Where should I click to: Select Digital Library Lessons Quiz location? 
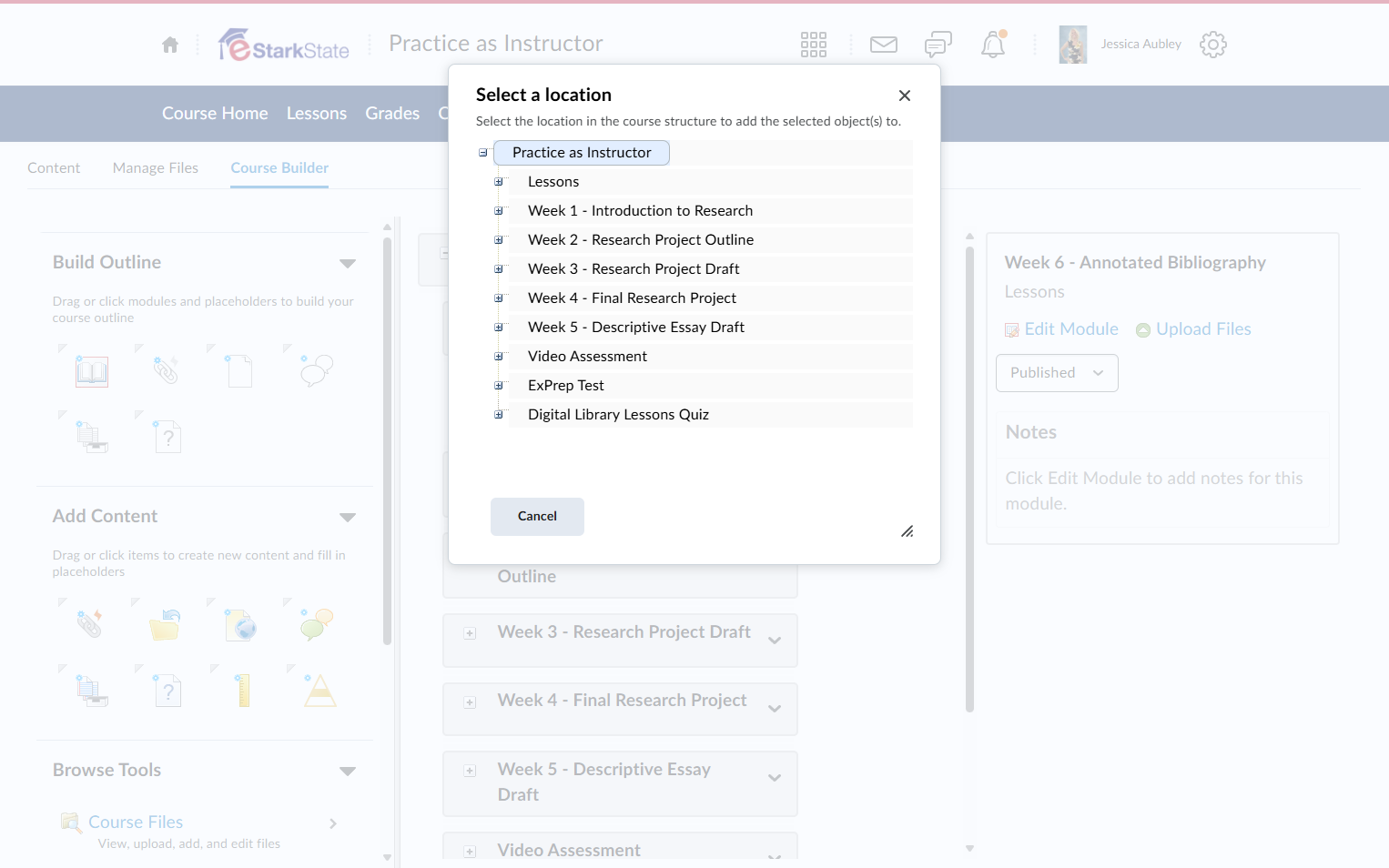point(618,415)
